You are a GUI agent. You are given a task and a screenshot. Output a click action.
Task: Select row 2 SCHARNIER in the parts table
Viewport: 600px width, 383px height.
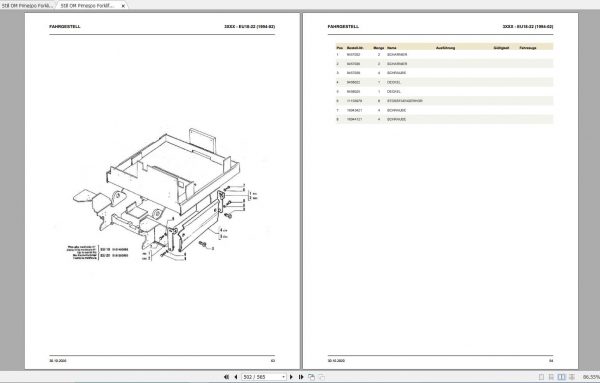pos(445,64)
